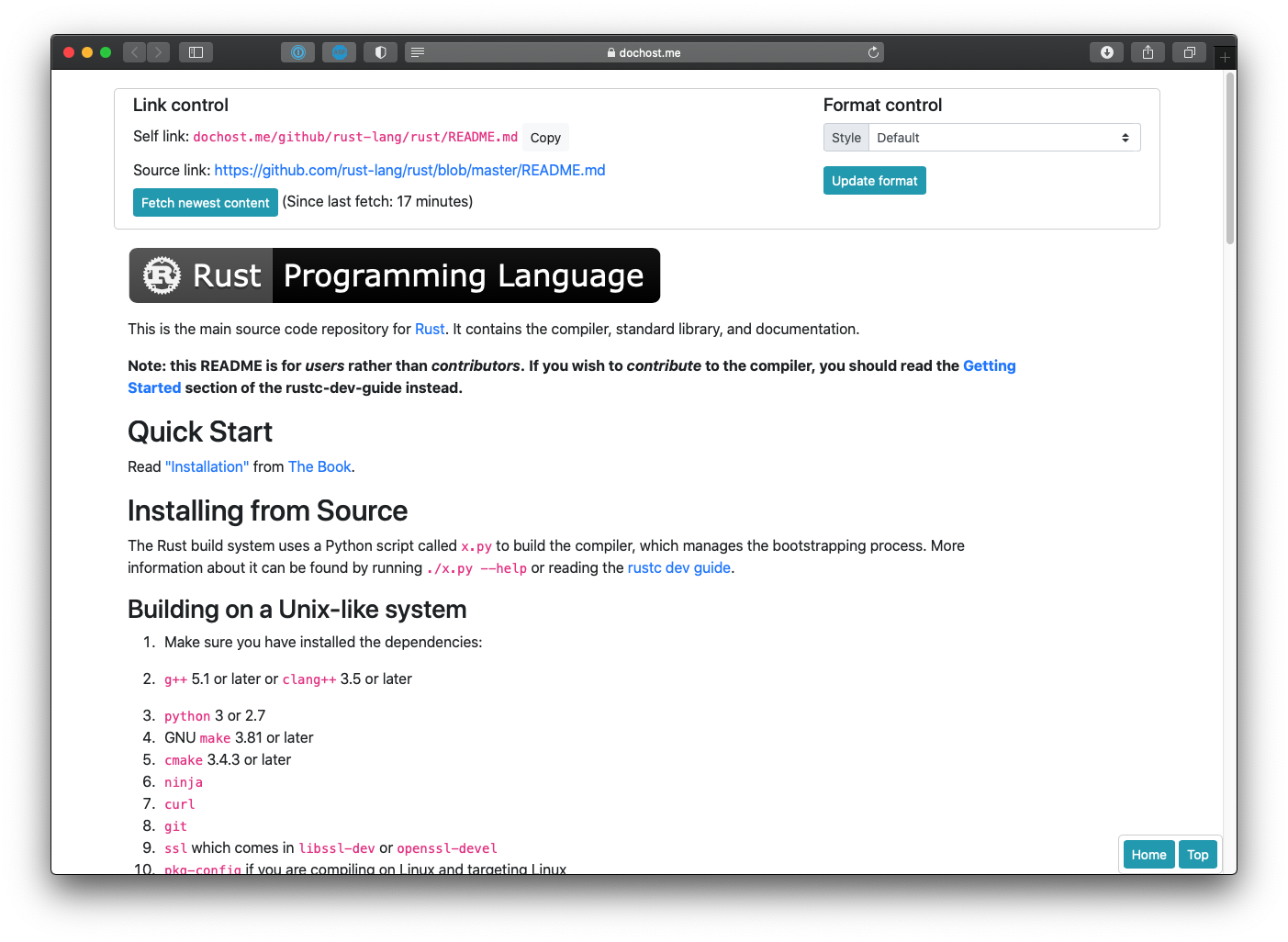
Task: Open the "Installation" link
Action: tap(207, 466)
